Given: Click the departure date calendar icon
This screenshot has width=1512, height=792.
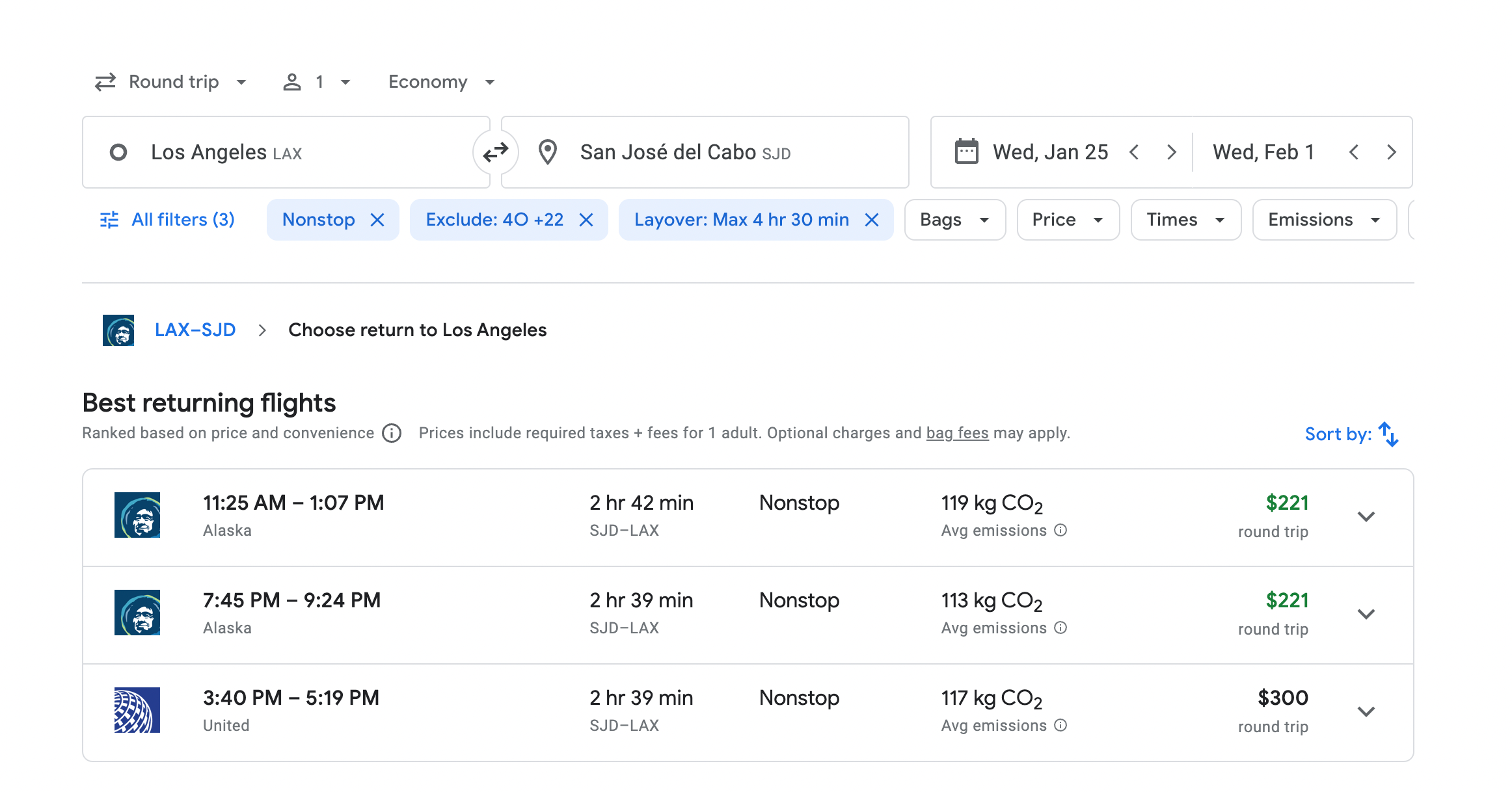Looking at the screenshot, I should (966, 152).
